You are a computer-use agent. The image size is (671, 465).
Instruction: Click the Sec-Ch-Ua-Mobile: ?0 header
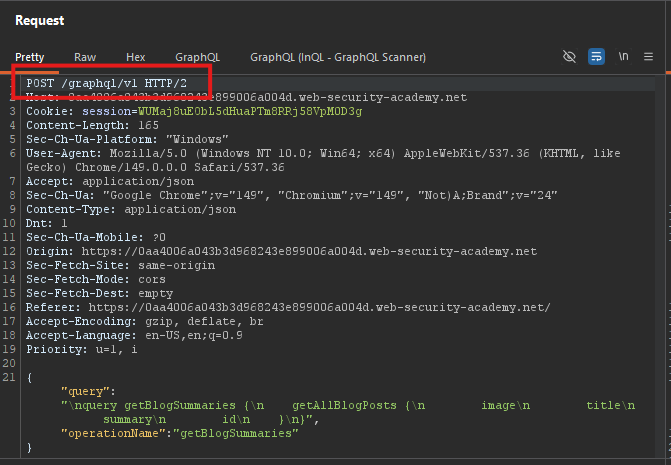pyautogui.click(x=96, y=237)
